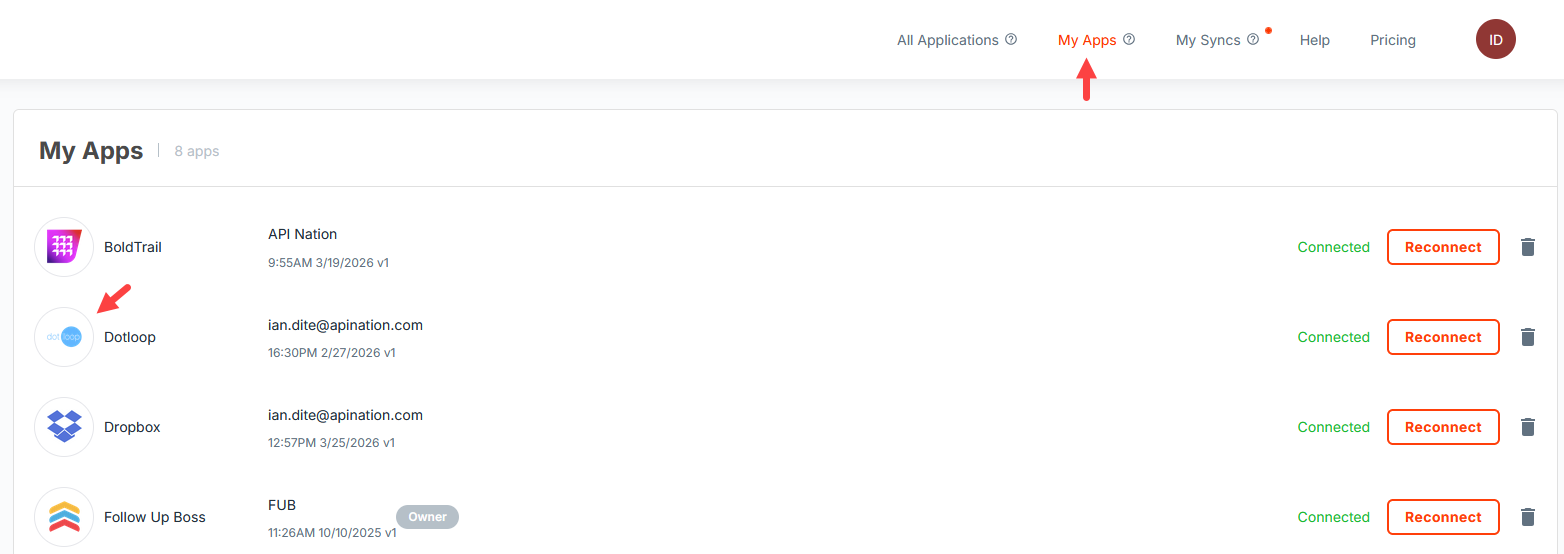This screenshot has width=1564, height=554.
Task: Click the Dotloop app logo icon
Action: pyautogui.click(x=64, y=337)
